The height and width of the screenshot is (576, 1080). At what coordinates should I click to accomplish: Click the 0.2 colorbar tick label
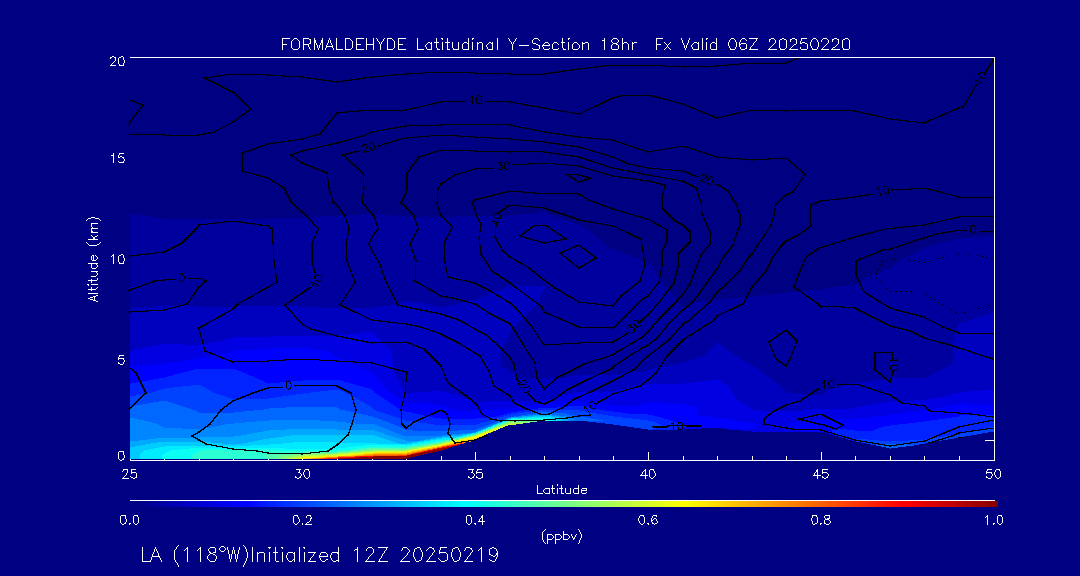302,520
